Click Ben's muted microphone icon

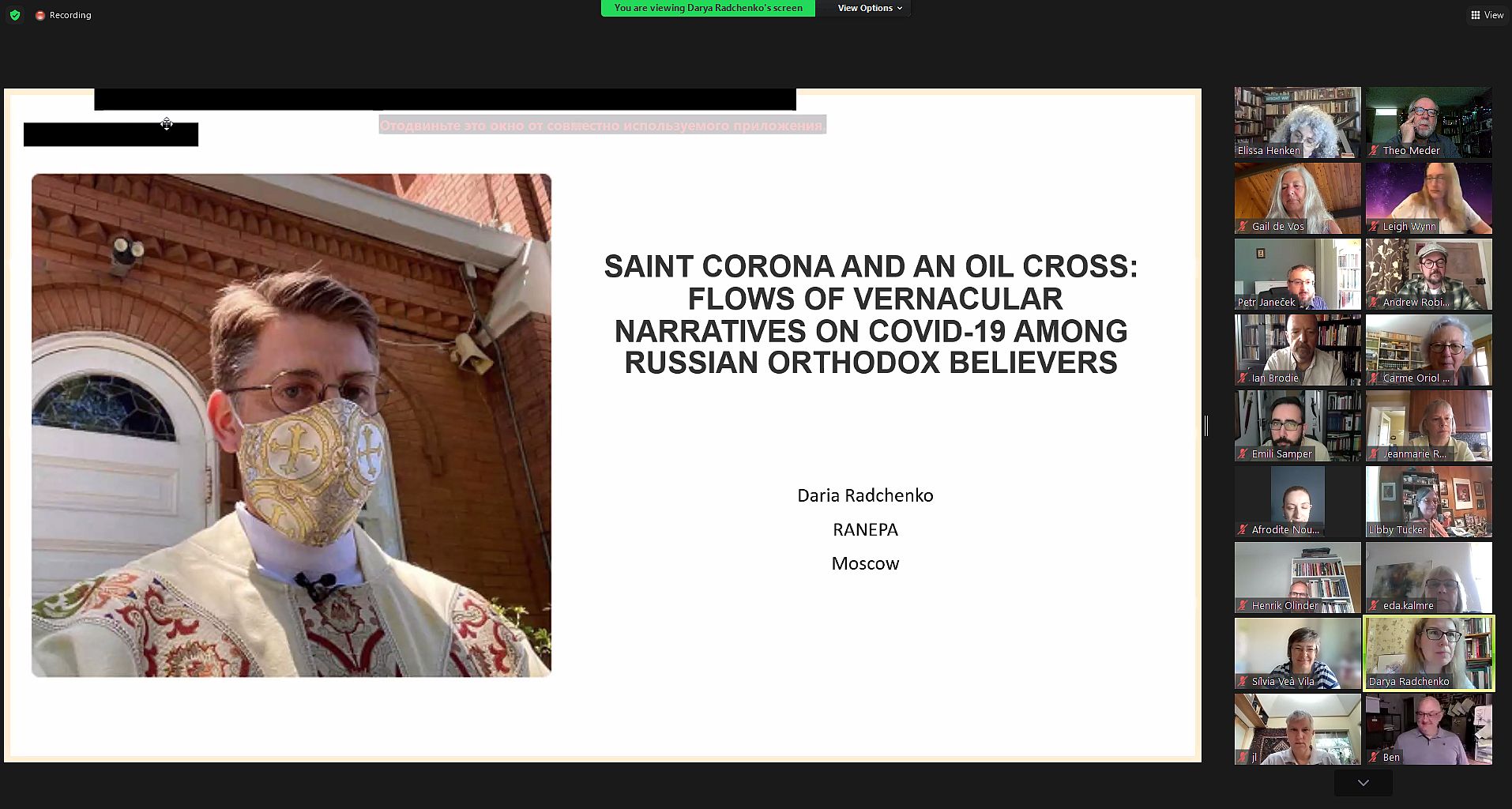tap(1375, 758)
